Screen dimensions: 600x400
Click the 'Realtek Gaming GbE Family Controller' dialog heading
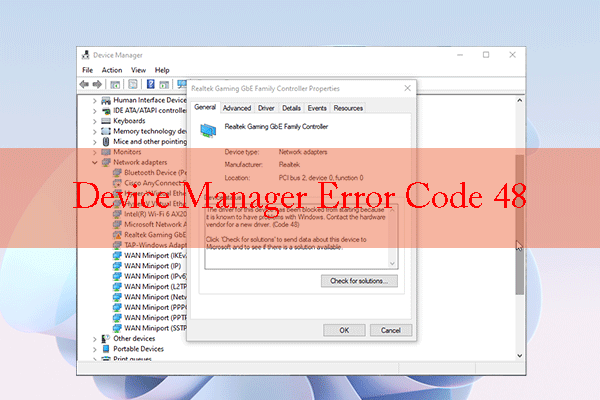point(276,126)
